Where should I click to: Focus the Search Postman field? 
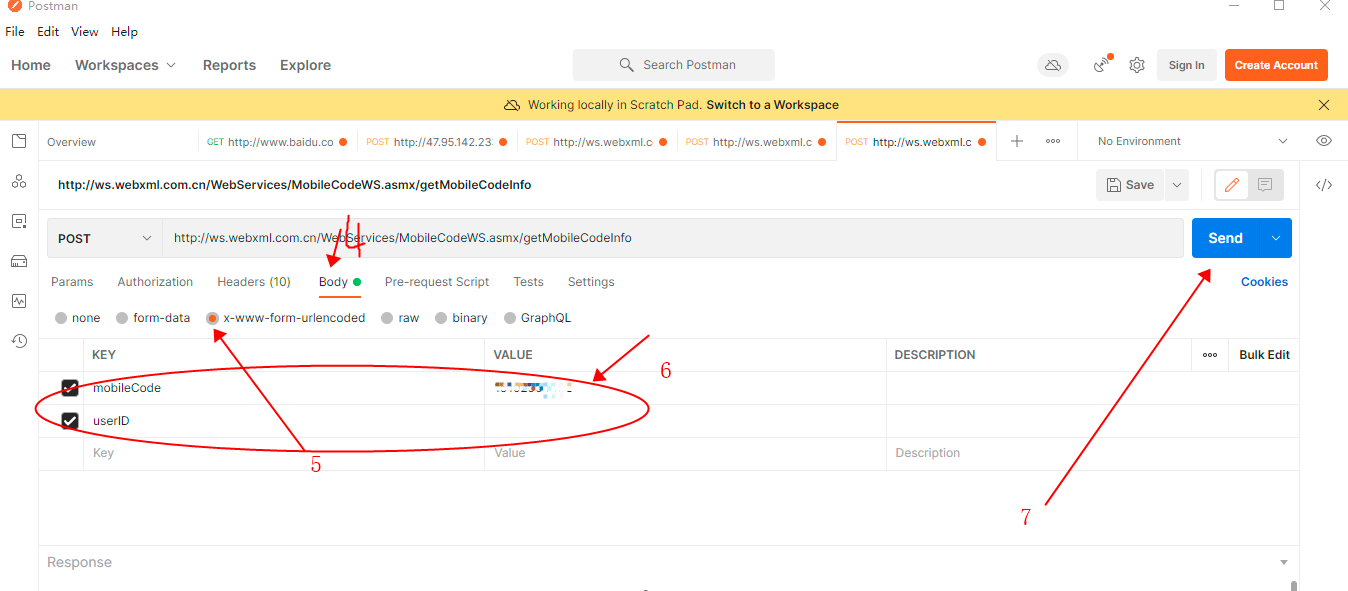[674, 65]
